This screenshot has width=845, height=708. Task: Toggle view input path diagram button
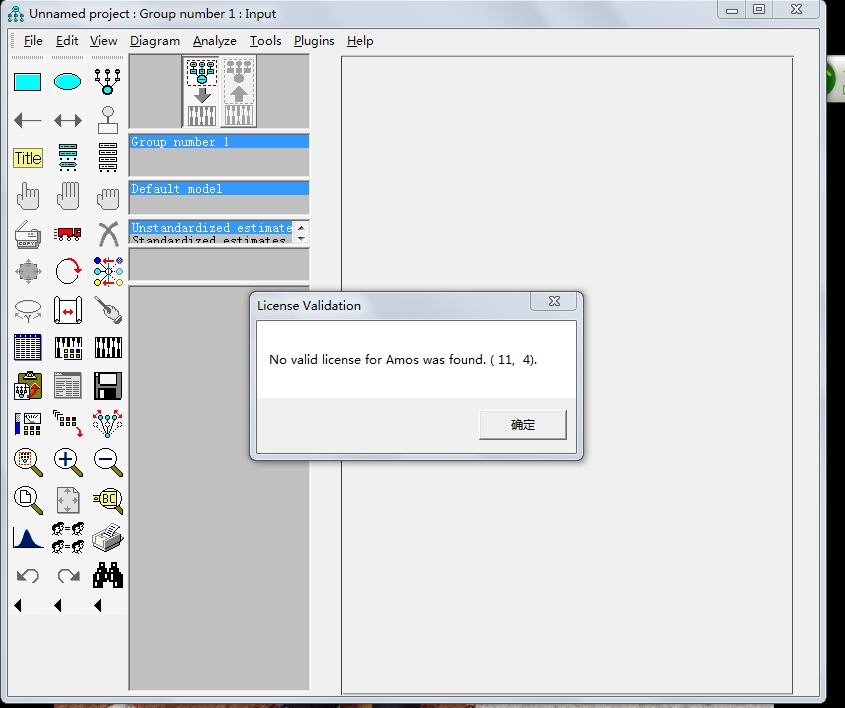(x=202, y=92)
